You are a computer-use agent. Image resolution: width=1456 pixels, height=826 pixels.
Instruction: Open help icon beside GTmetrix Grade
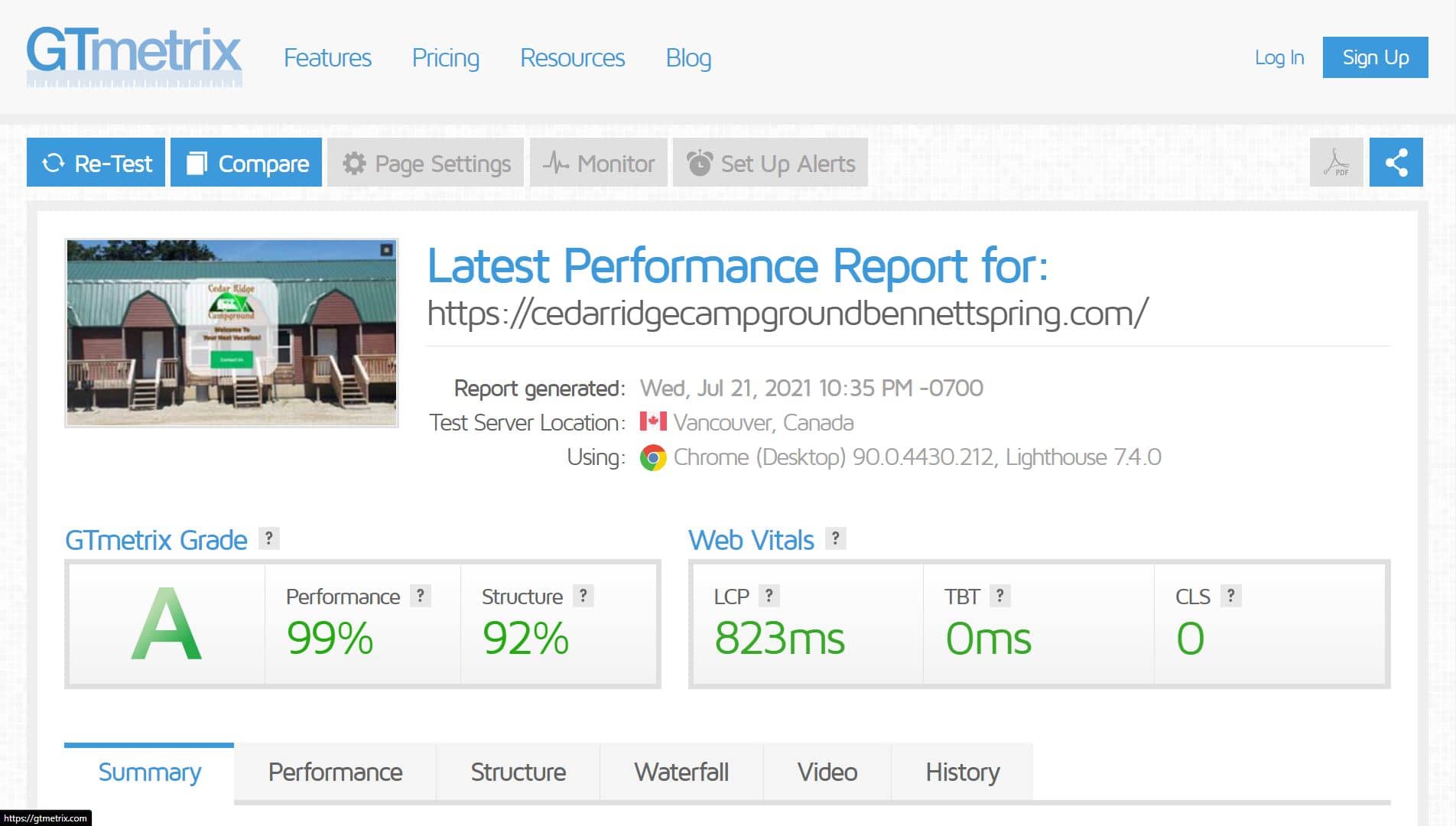pos(268,538)
